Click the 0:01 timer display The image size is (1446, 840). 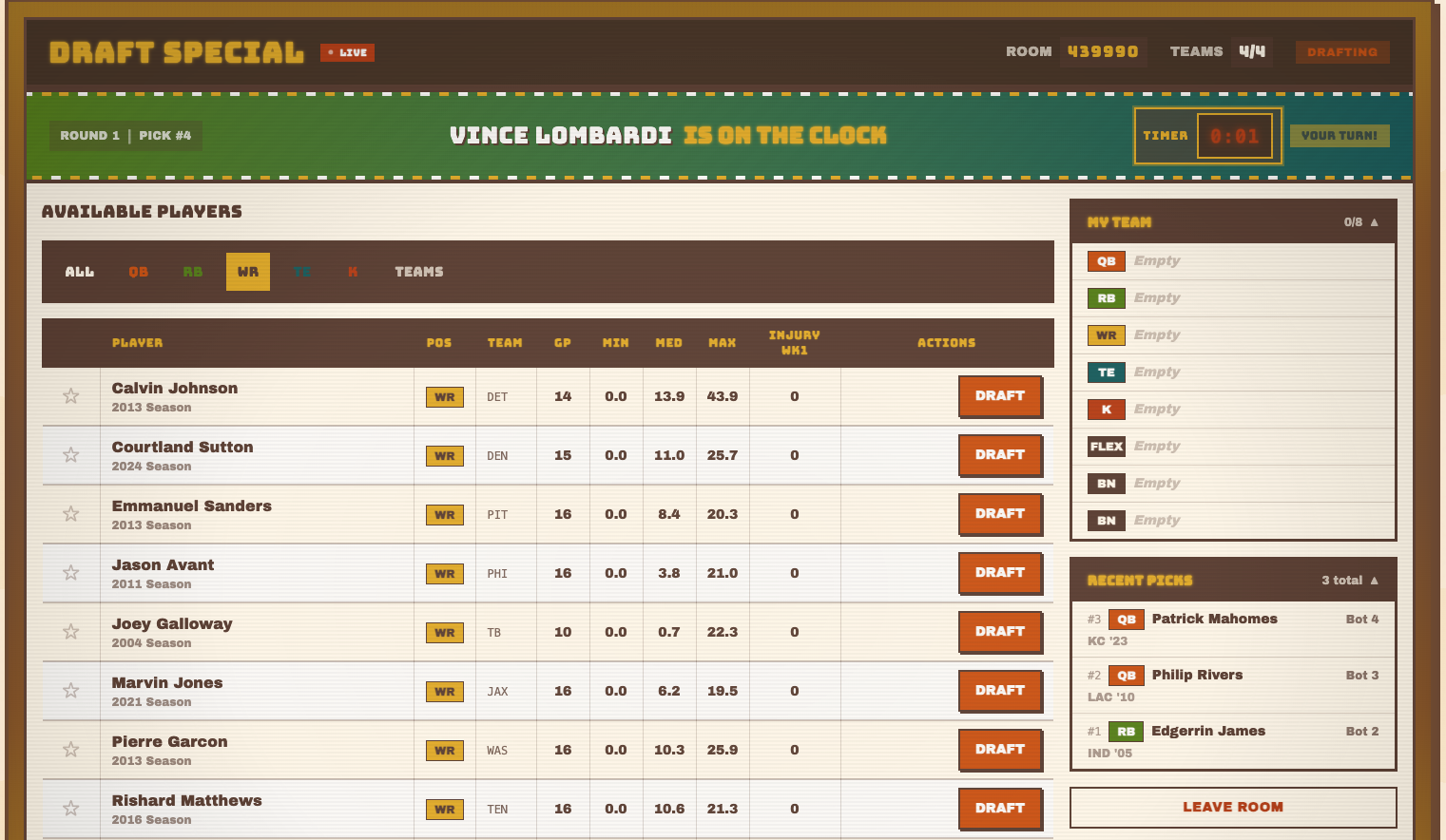1237,135
